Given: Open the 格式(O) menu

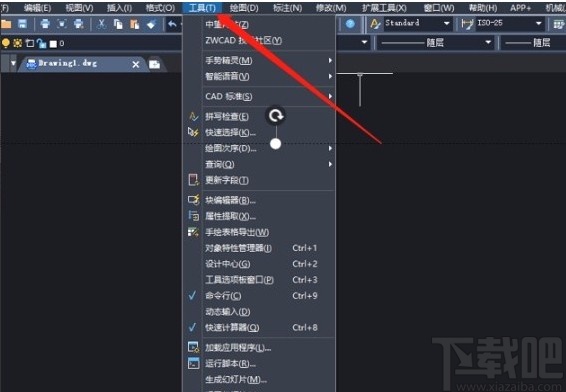Looking at the screenshot, I should coord(160,8).
